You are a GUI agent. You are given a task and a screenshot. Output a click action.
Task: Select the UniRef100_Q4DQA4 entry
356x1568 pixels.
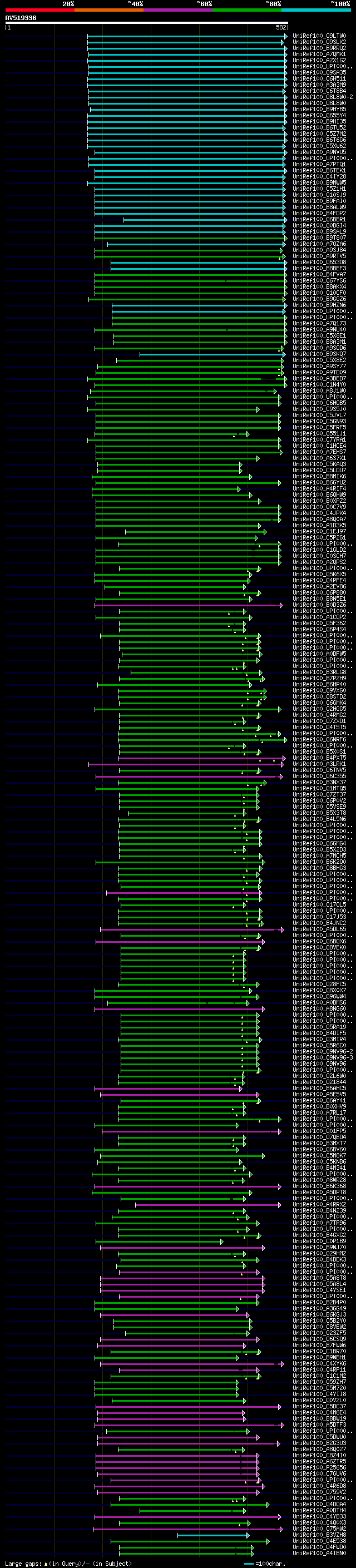319,1505
